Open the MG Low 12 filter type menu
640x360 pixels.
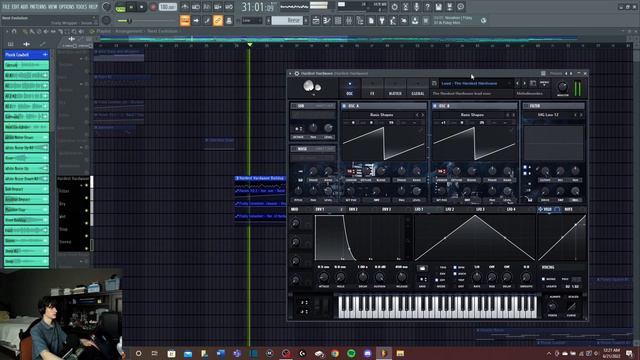click(548, 115)
